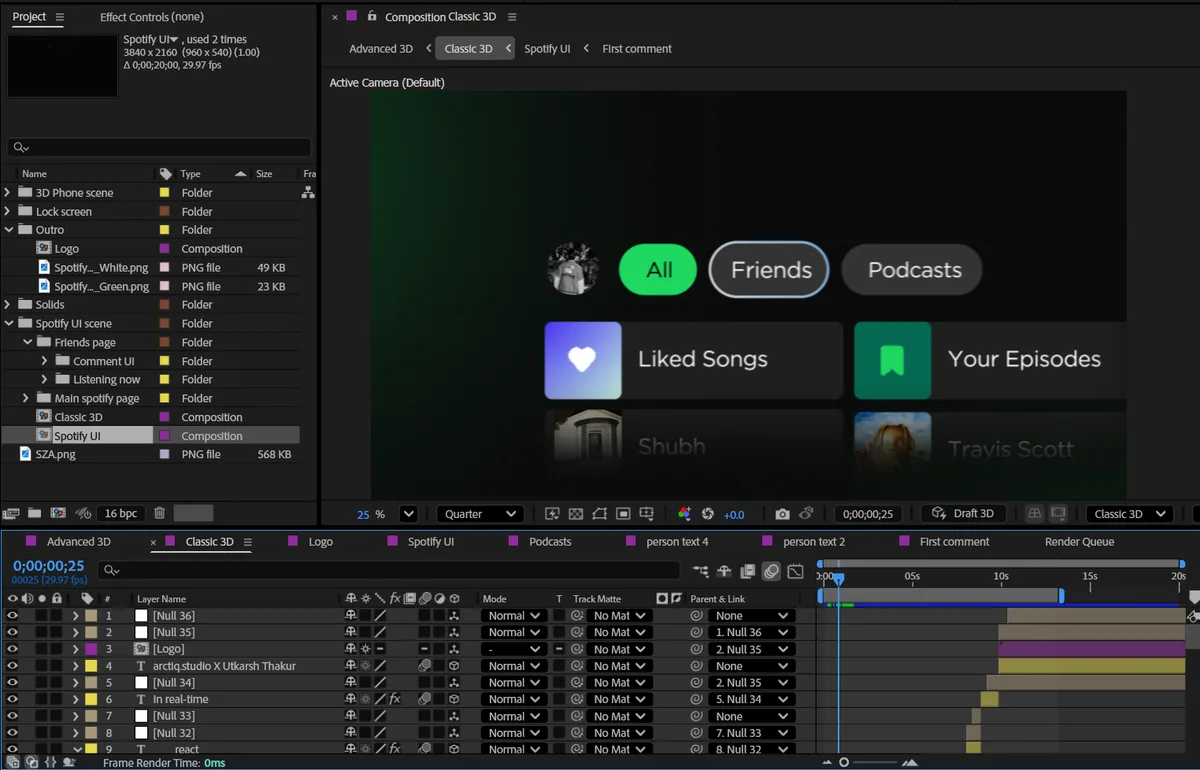Click the timeline layer search field
Viewport: 1200px width, 770px height.
coord(389,570)
